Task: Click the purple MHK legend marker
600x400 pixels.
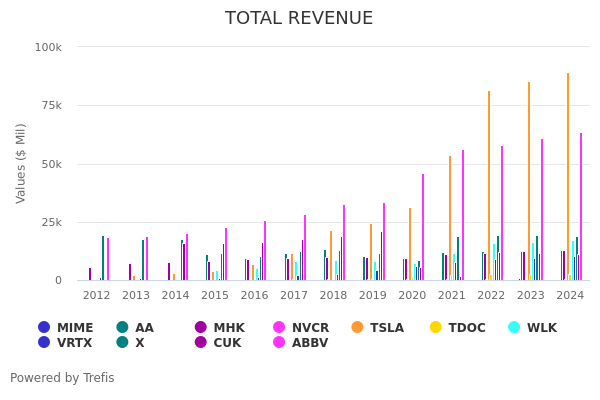Action: (x=200, y=327)
